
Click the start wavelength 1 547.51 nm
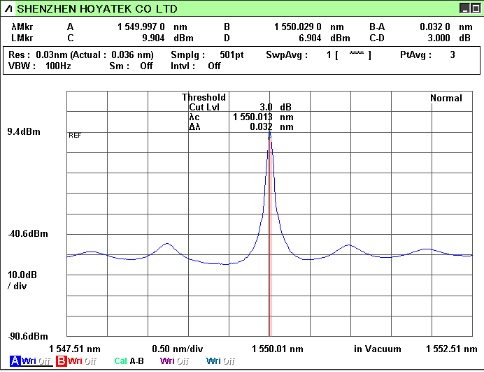(x=75, y=349)
